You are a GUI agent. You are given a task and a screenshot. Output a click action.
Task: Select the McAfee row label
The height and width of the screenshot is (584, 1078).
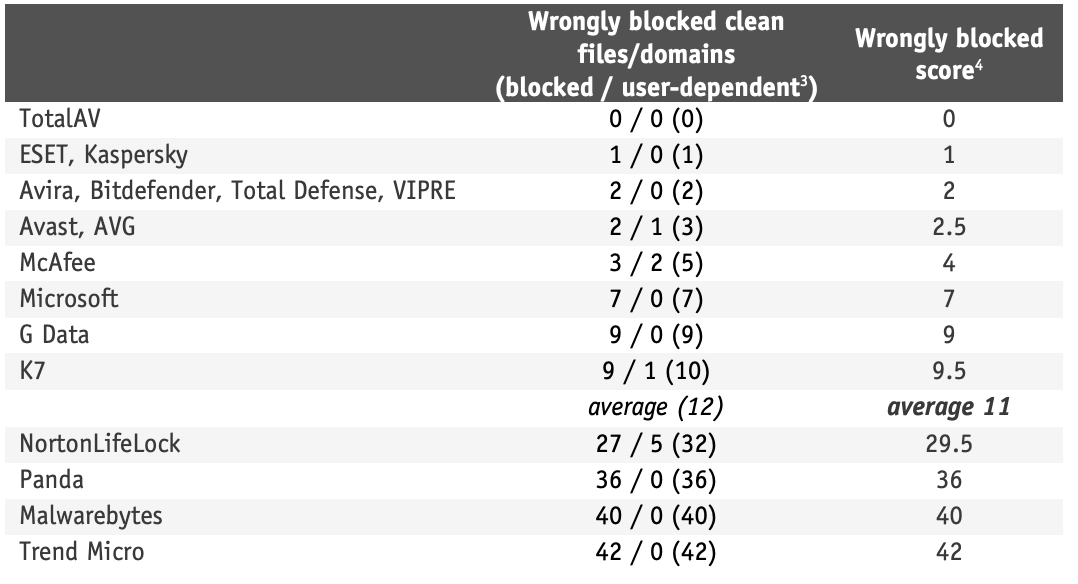[x=59, y=263]
